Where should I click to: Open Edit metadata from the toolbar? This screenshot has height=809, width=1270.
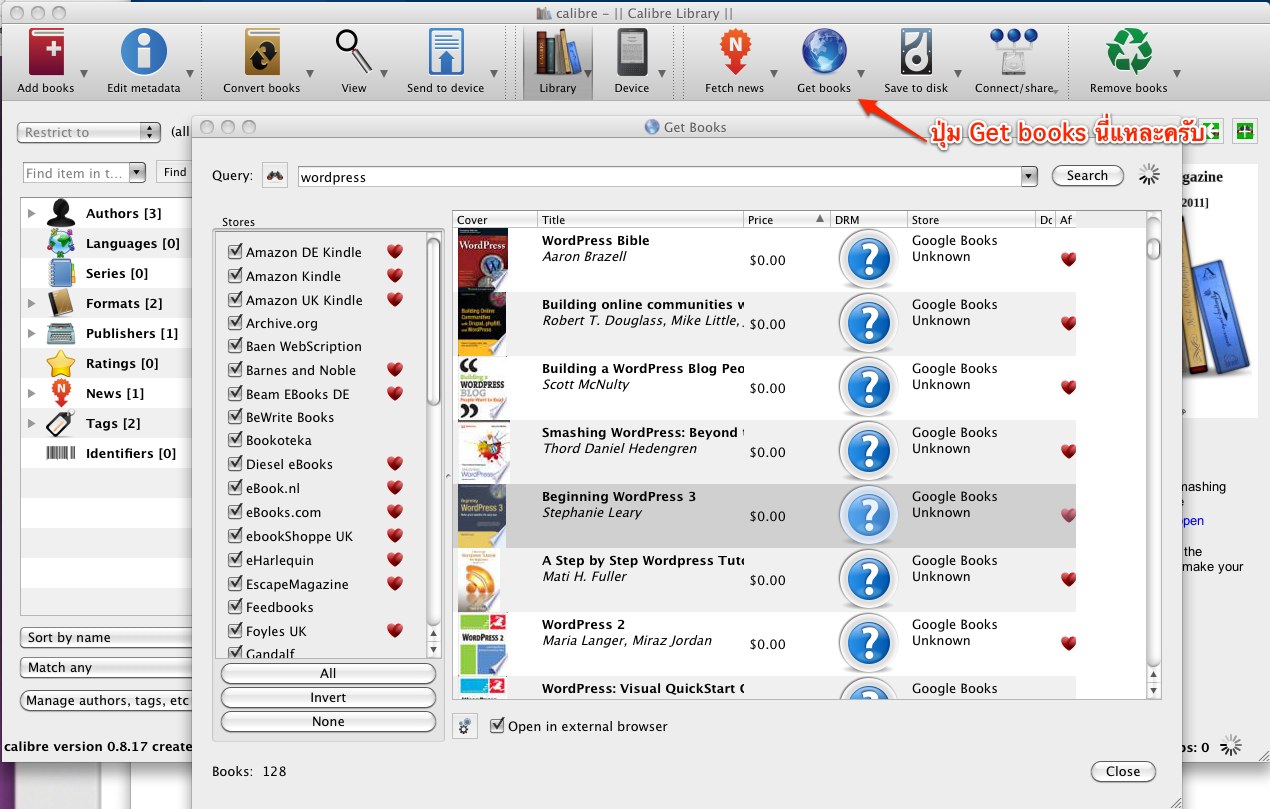click(x=144, y=53)
